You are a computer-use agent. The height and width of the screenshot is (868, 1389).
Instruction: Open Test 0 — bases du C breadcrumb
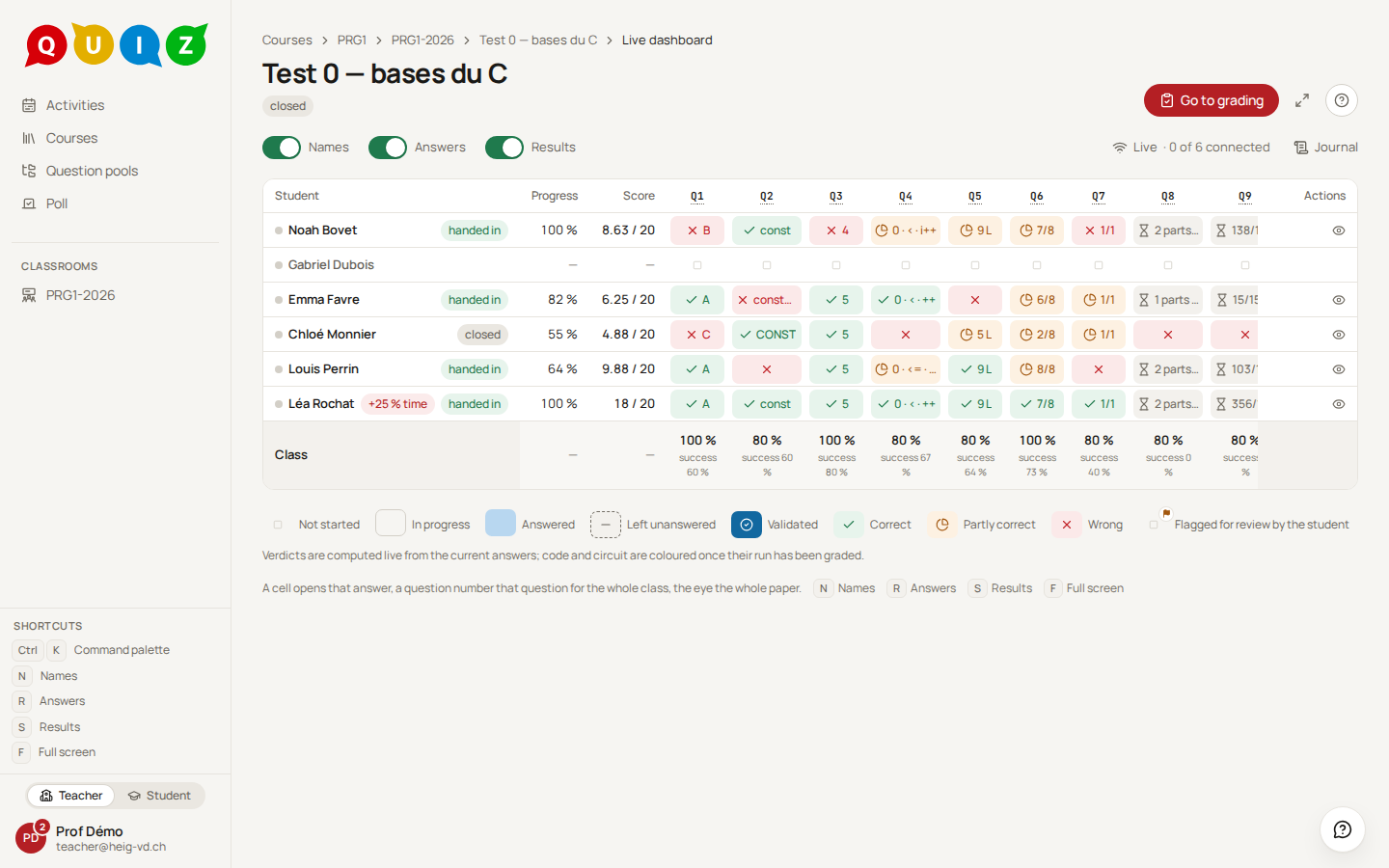point(538,41)
